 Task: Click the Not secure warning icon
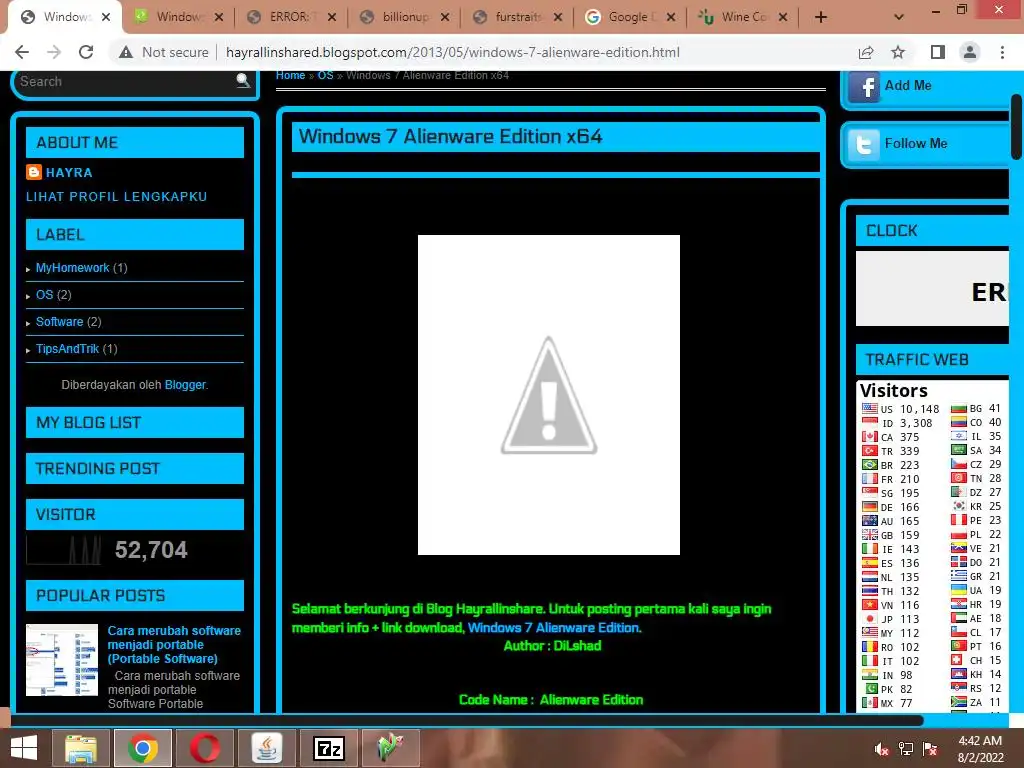(126, 52)
